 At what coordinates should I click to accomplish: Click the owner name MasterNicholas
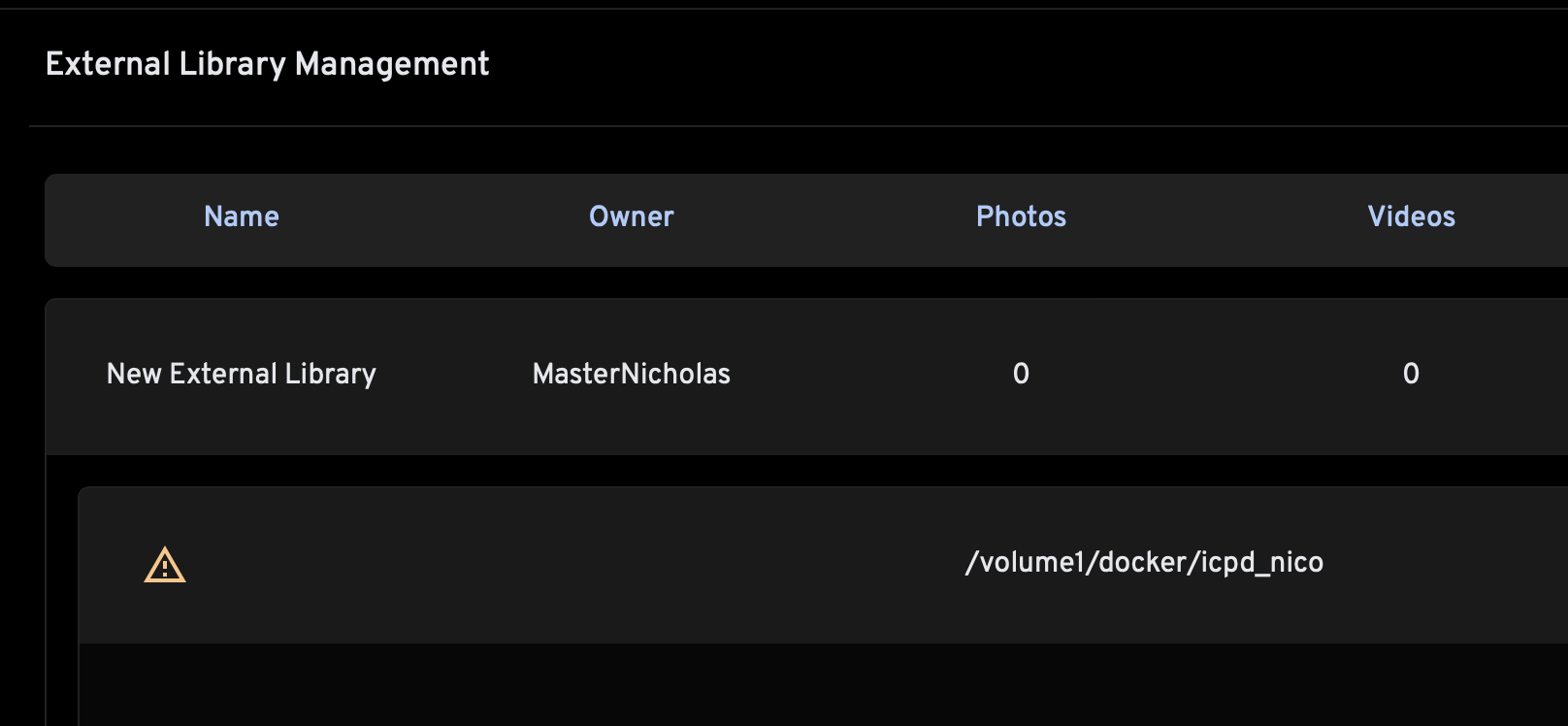[632, 374]
